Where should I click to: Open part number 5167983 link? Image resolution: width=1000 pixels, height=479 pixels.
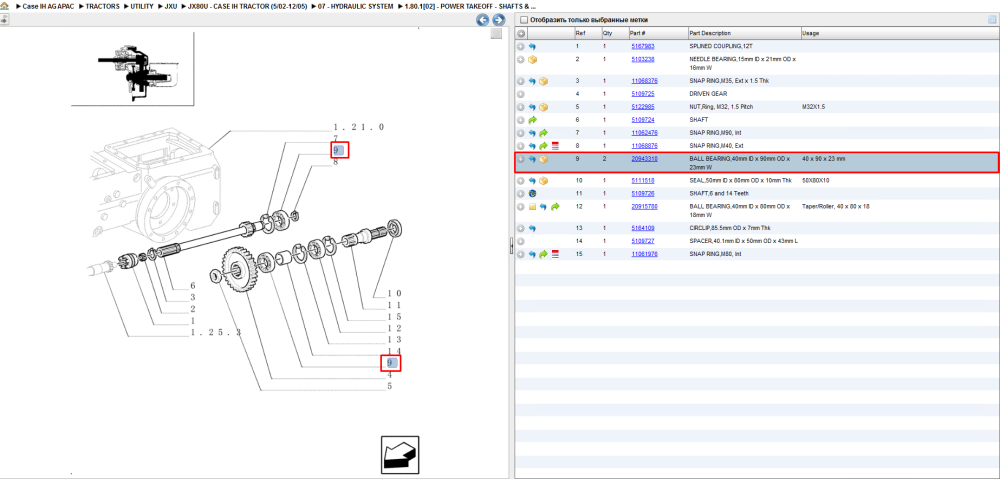[x=642, y=47]
